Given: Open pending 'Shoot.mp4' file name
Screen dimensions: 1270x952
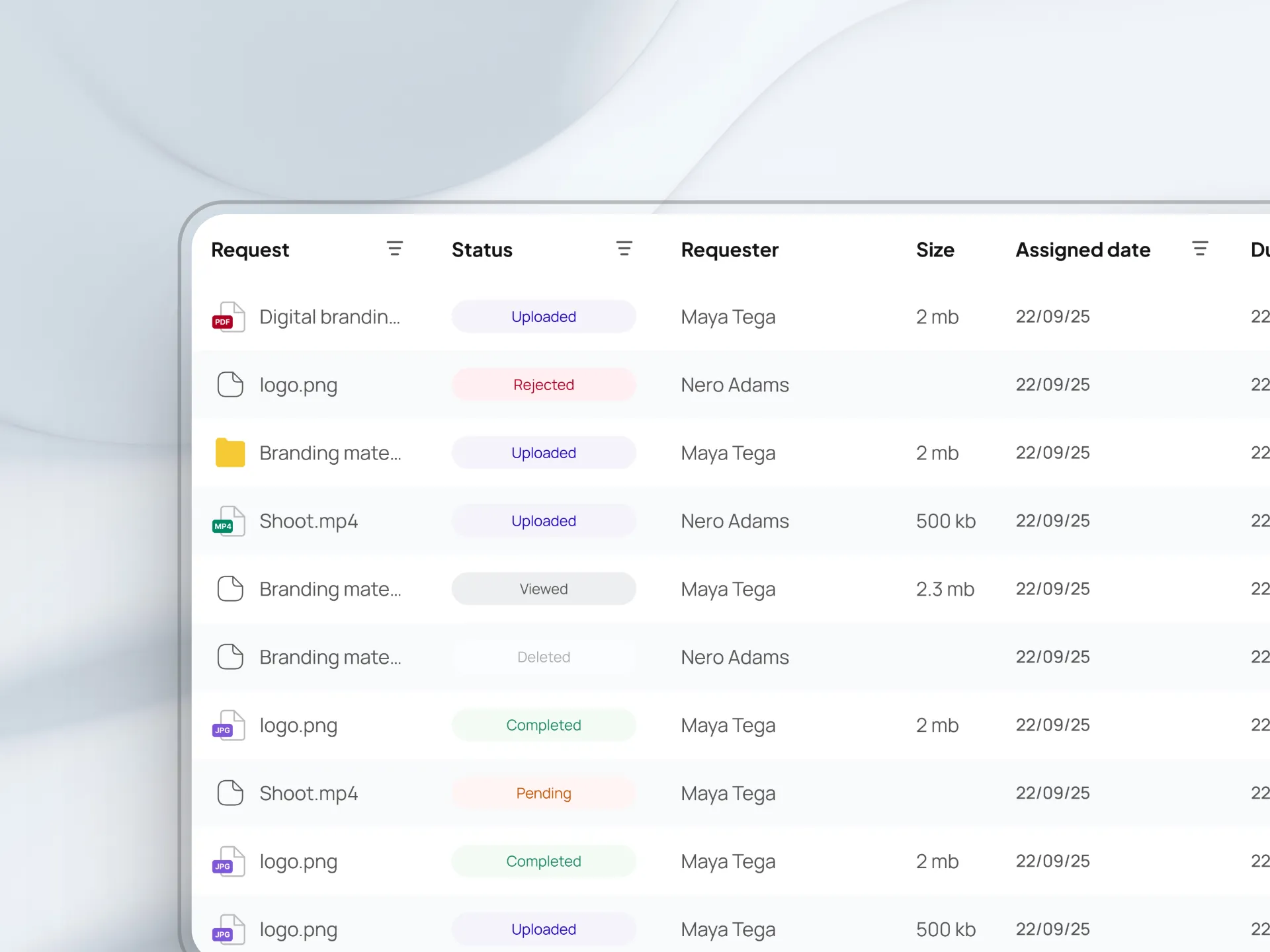Looking at the screenshot, I should (x=308, y=794).
